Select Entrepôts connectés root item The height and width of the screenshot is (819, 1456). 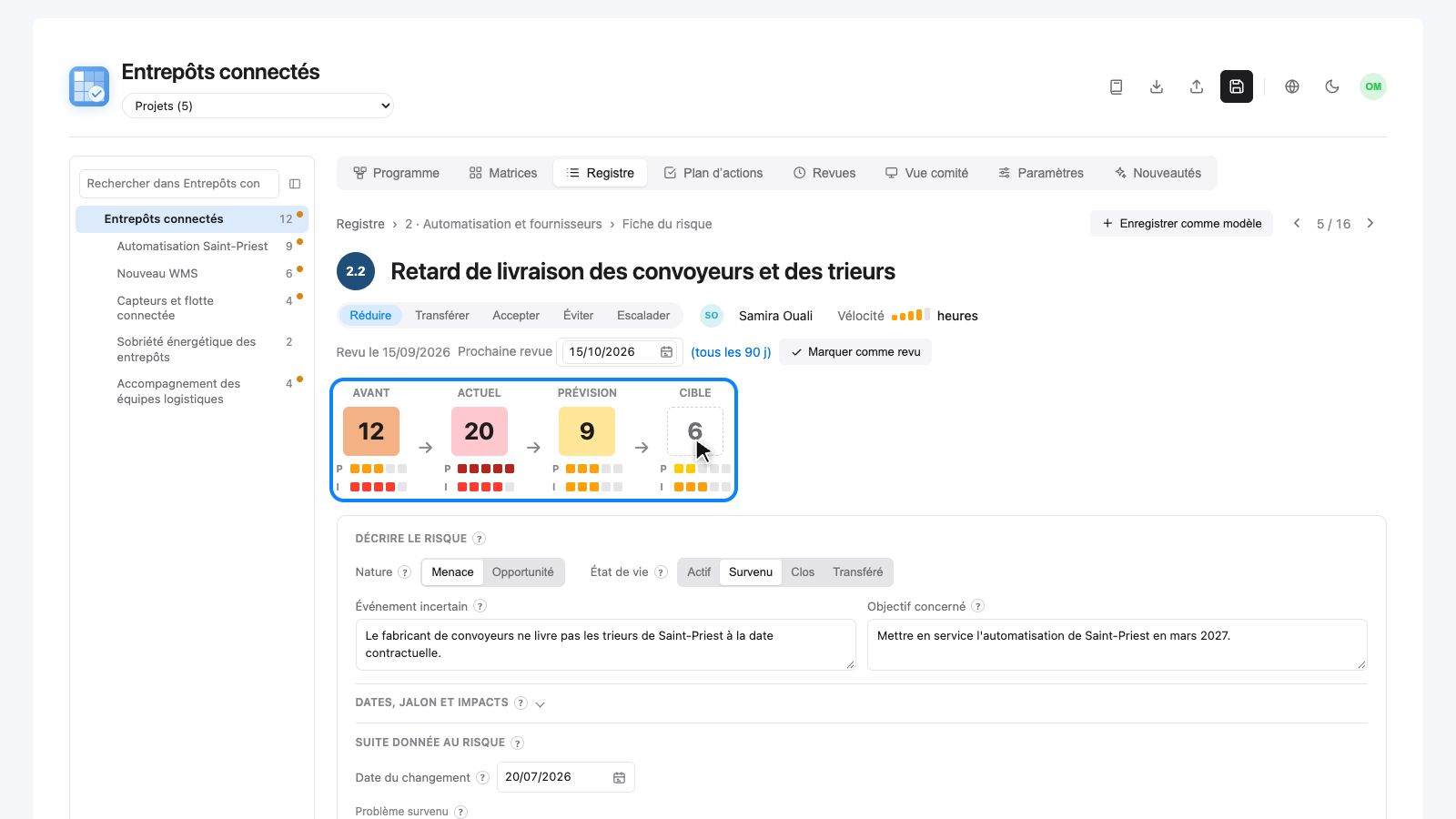coord(192,219)
